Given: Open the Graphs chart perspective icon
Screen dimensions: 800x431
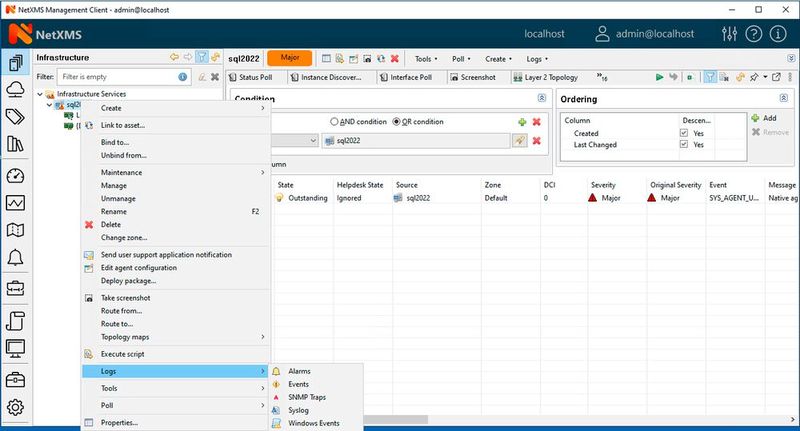Looking at the screenshot, I should coord(15,203).
